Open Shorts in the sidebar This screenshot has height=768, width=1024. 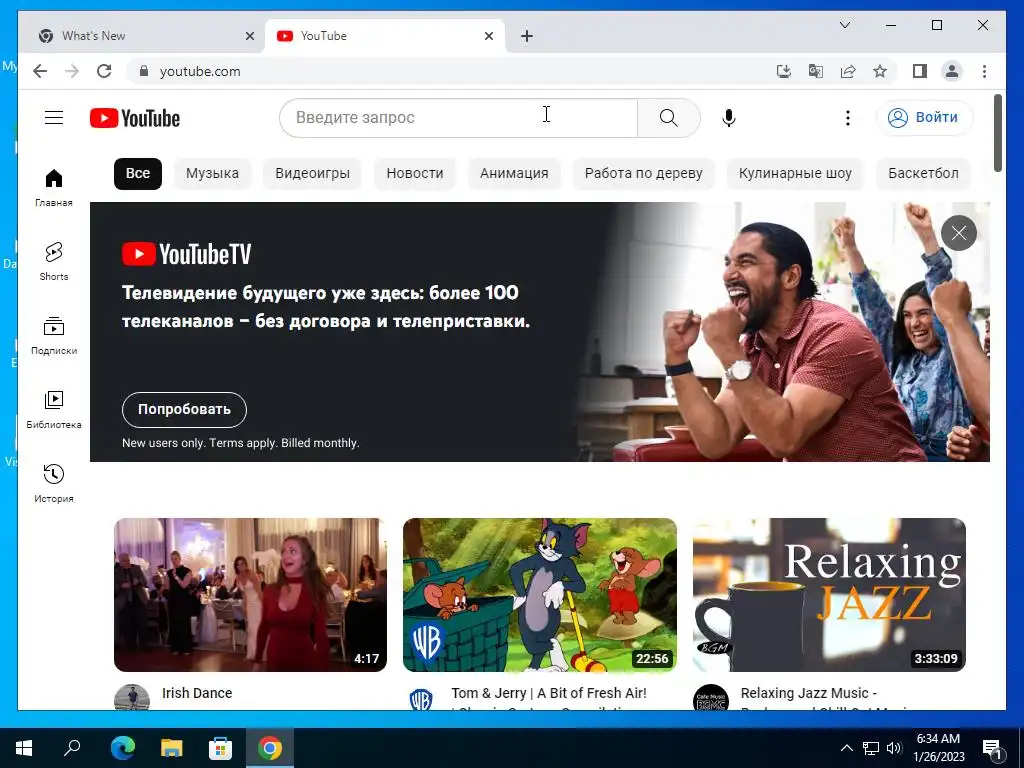pyautogui.click(x=54, y=262)
